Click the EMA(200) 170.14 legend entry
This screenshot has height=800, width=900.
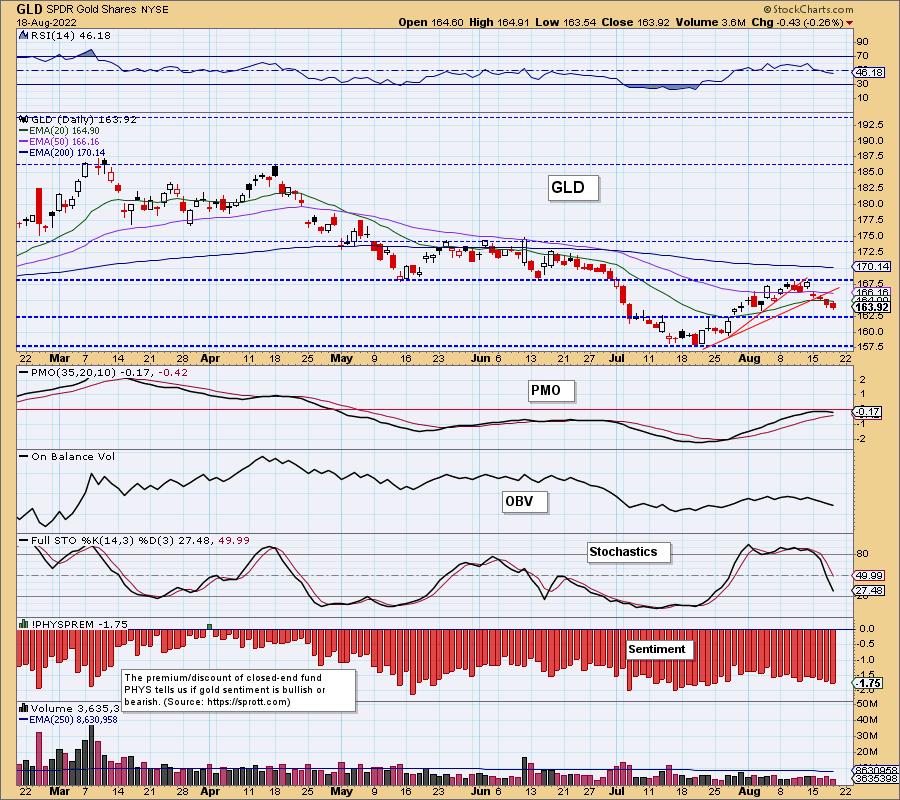(x=63, y=153)
